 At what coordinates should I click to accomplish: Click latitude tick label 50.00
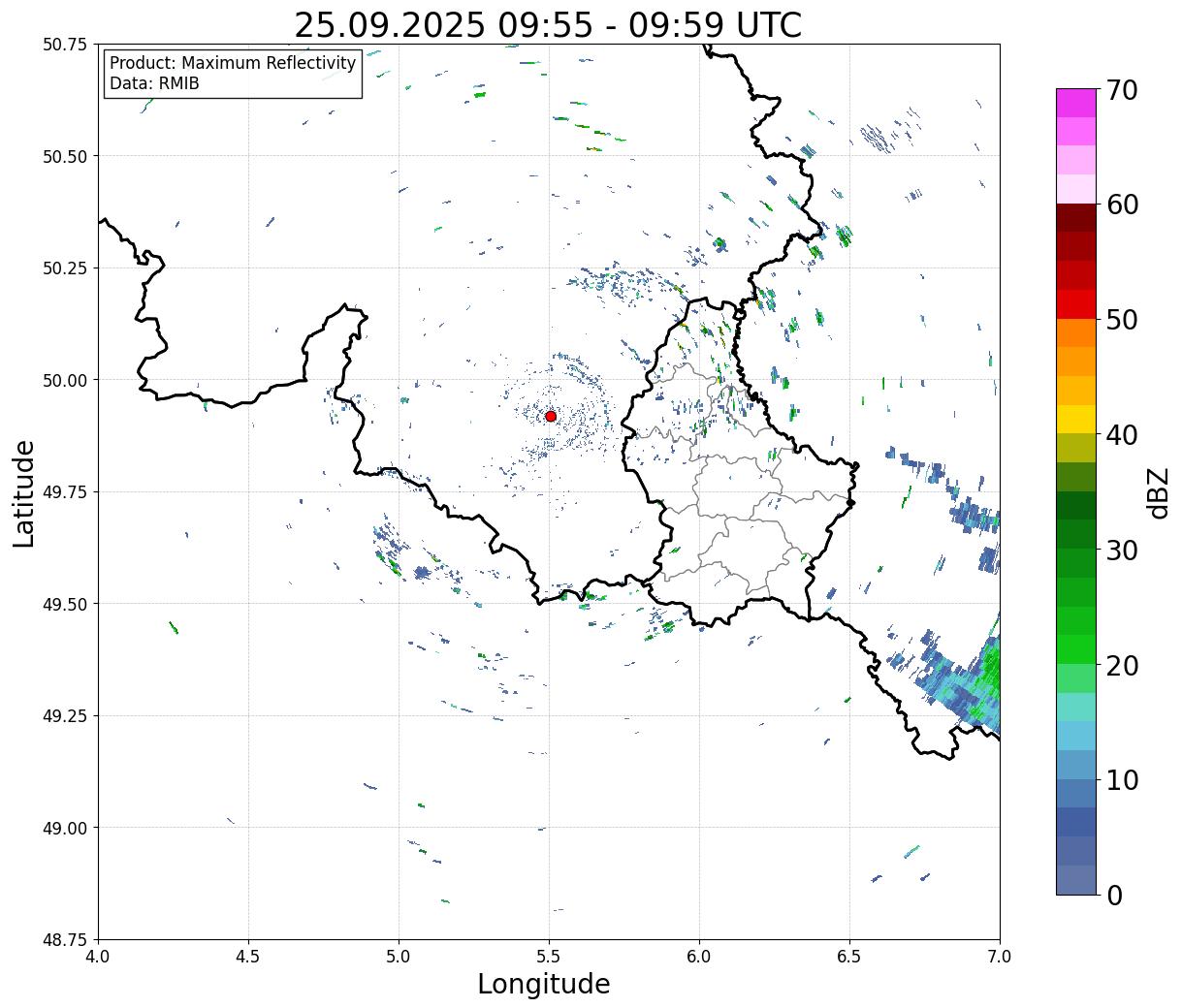pos(65,380)
